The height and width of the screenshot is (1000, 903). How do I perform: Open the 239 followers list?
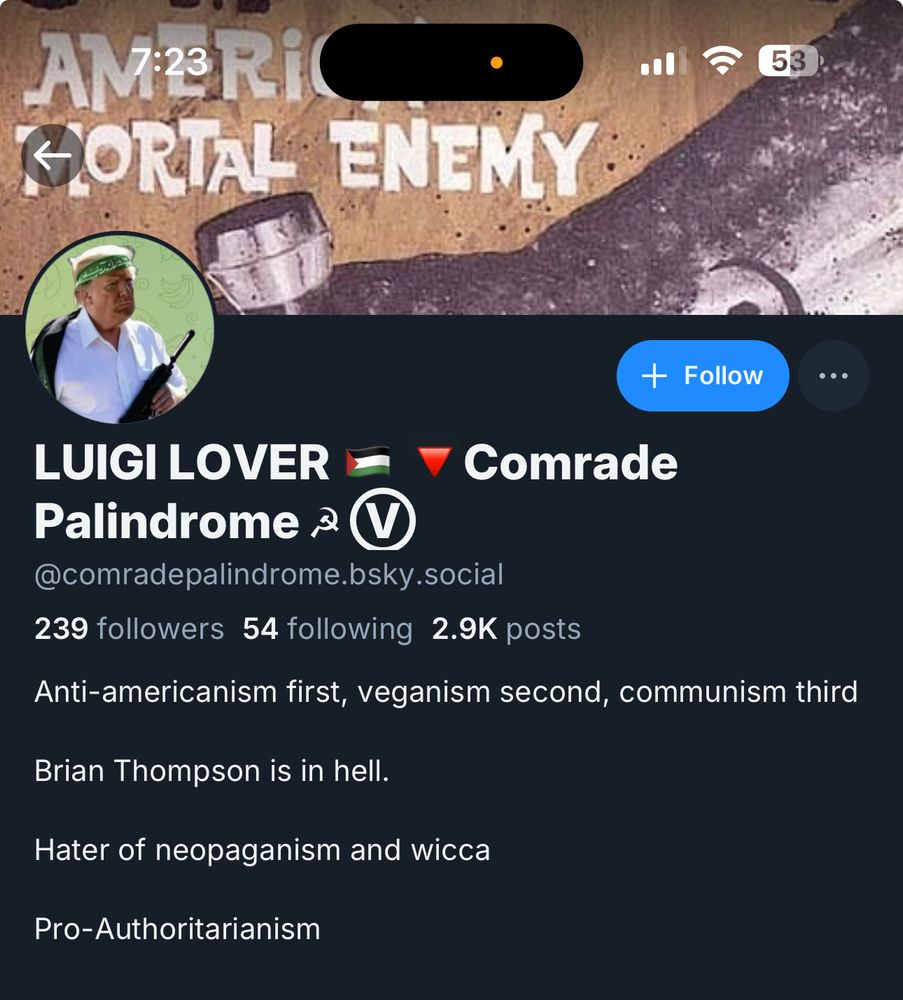pos(129,628)
